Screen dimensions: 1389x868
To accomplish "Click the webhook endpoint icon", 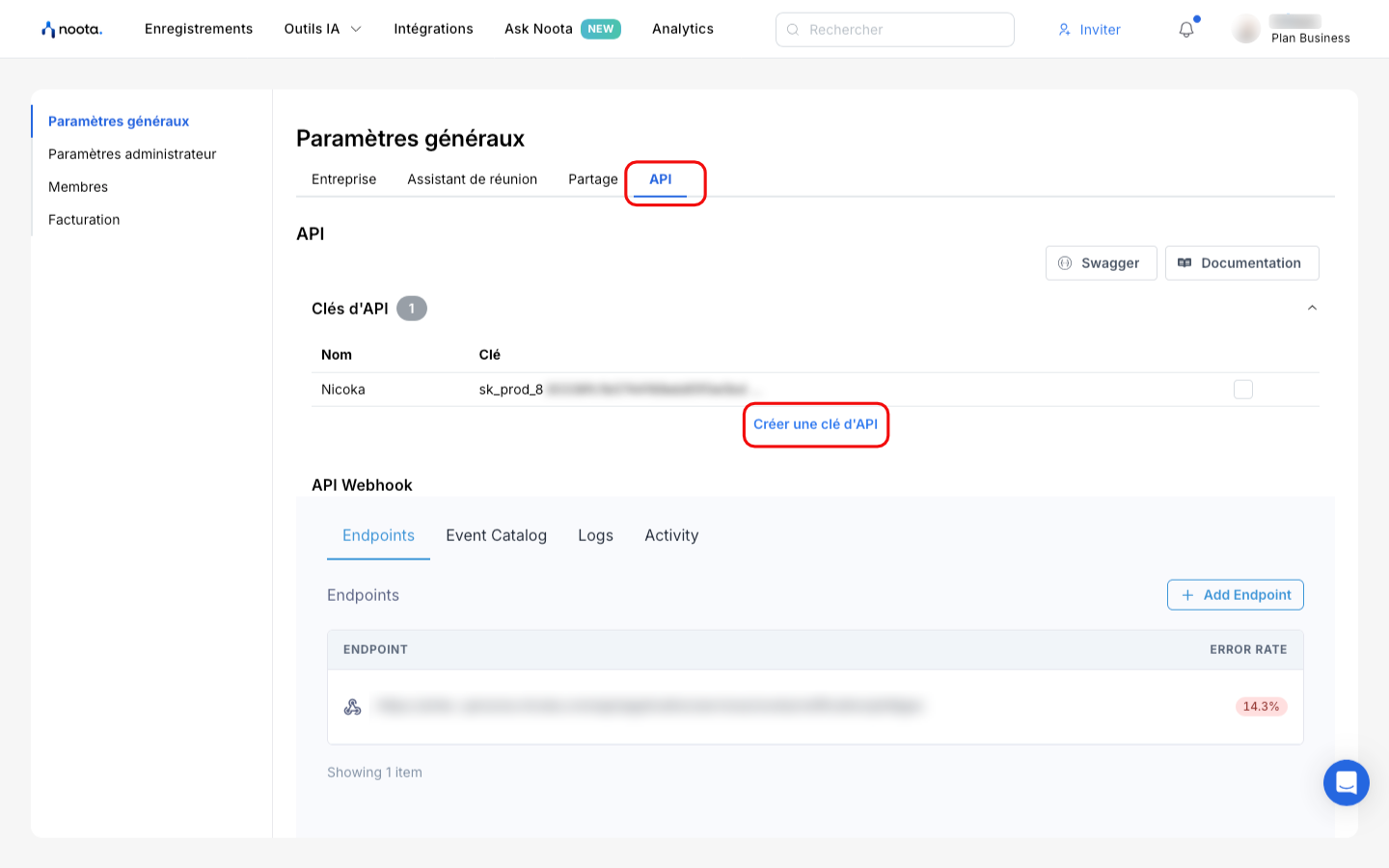I will click(353, 707).
